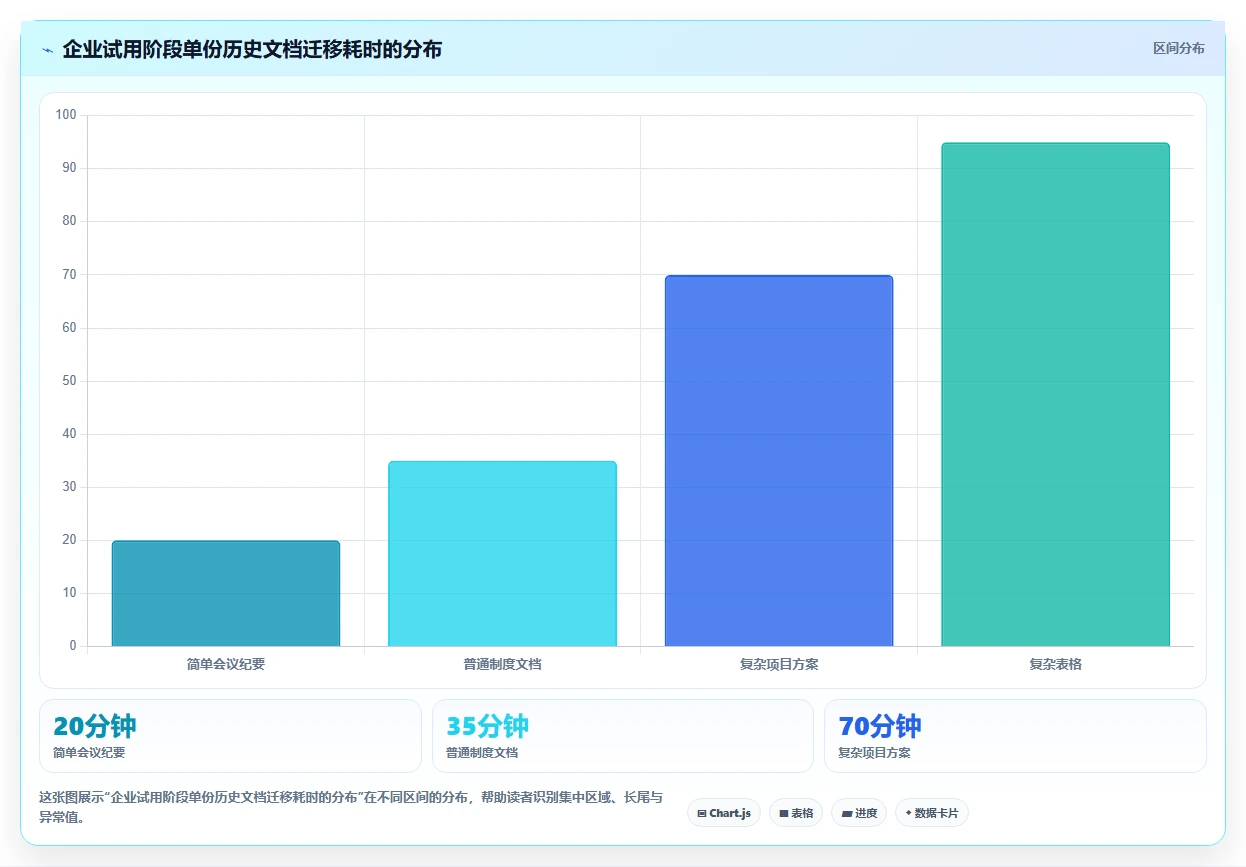Viewport: 1246px width, 867px height.
Task: Click the Chart.js tag chip
Action: tap(725, 813)
